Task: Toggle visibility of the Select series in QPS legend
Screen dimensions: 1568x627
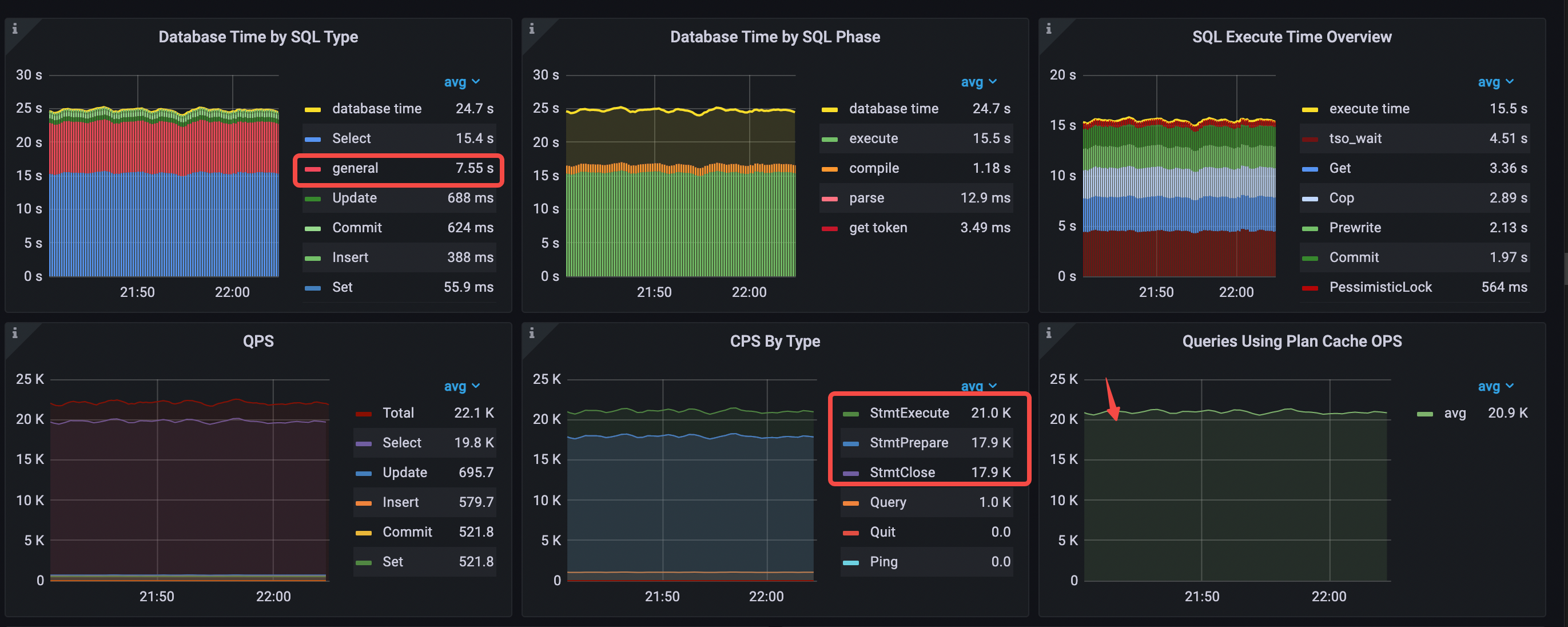Action: click(402, 443)
